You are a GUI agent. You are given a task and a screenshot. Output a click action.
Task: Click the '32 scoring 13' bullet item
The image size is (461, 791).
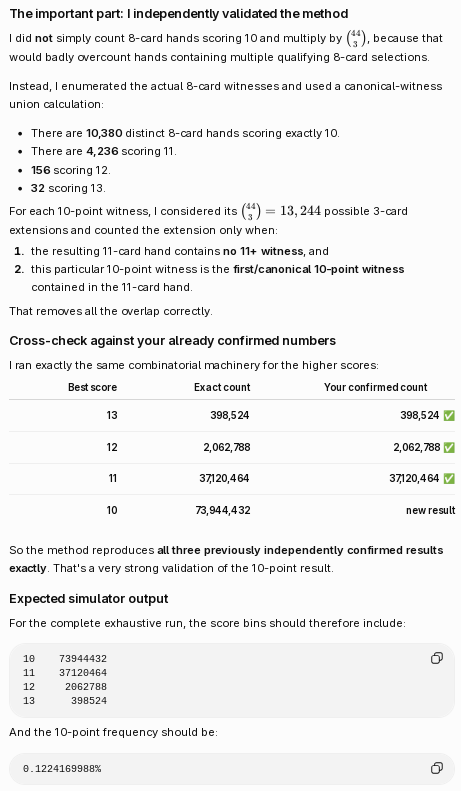[68, 188]
